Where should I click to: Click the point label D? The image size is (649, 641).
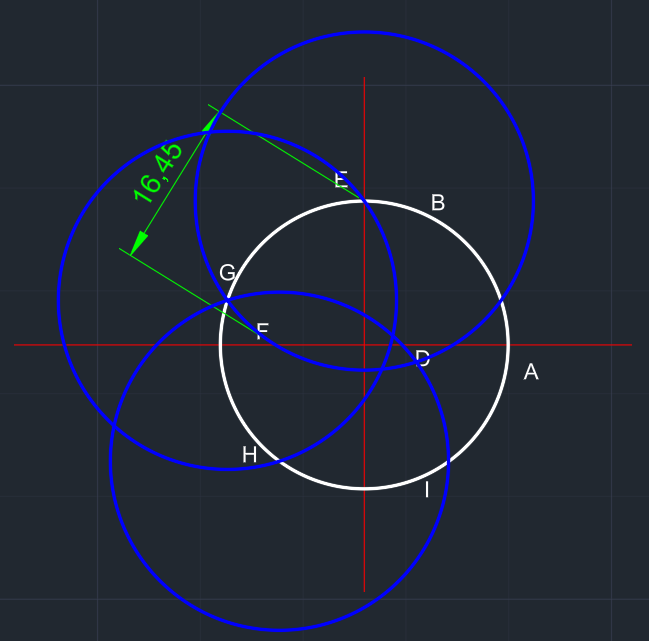[x=423, y=358]
